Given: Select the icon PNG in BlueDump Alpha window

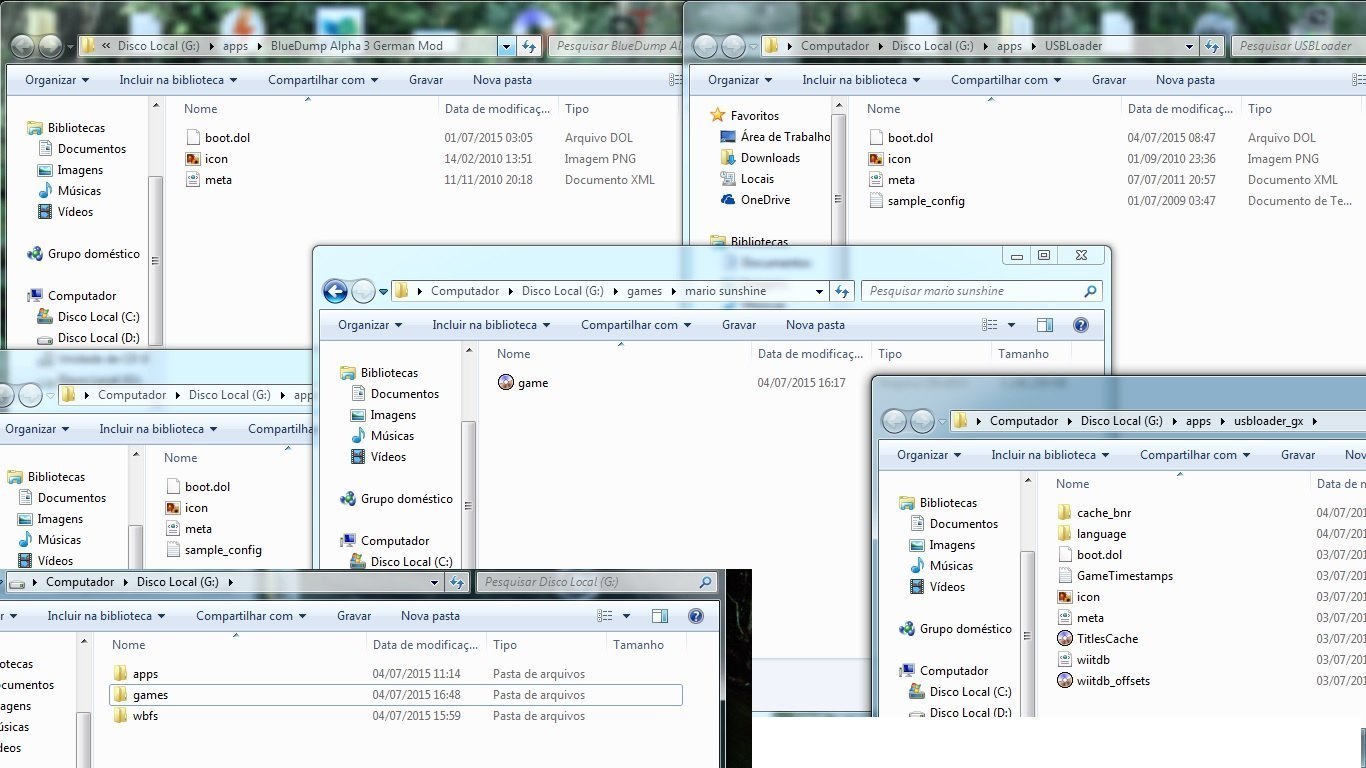Looking at the screenshot, I should pos(207,159).
